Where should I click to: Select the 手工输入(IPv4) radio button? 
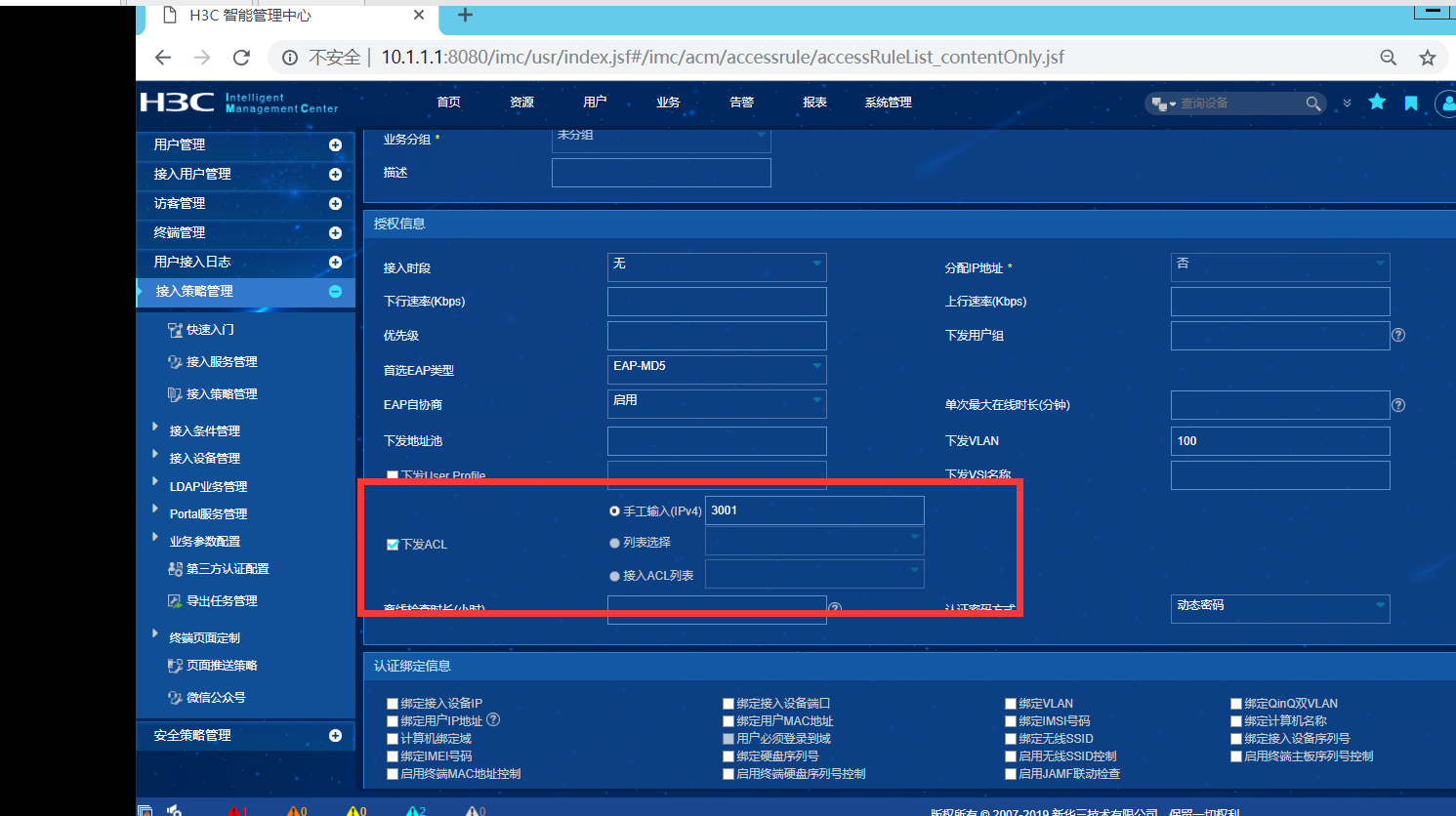(614, 510)
